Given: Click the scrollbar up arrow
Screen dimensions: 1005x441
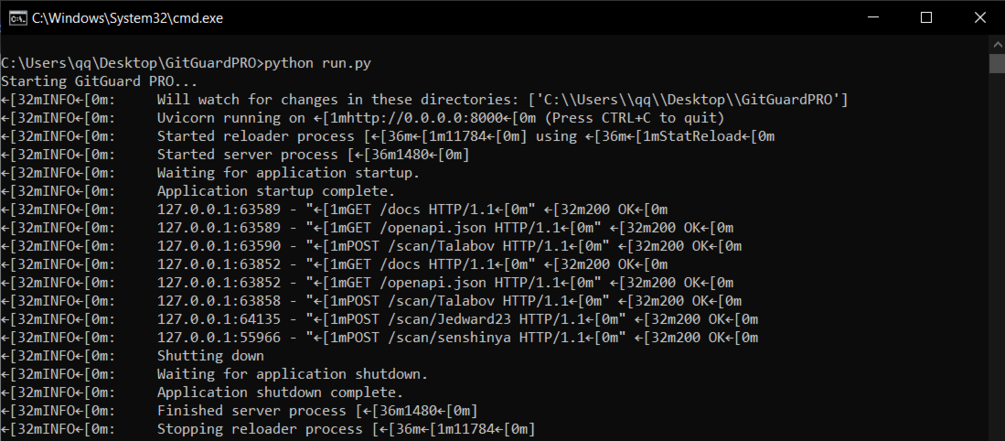Looking at the screenshot, I should pos(997,44).
